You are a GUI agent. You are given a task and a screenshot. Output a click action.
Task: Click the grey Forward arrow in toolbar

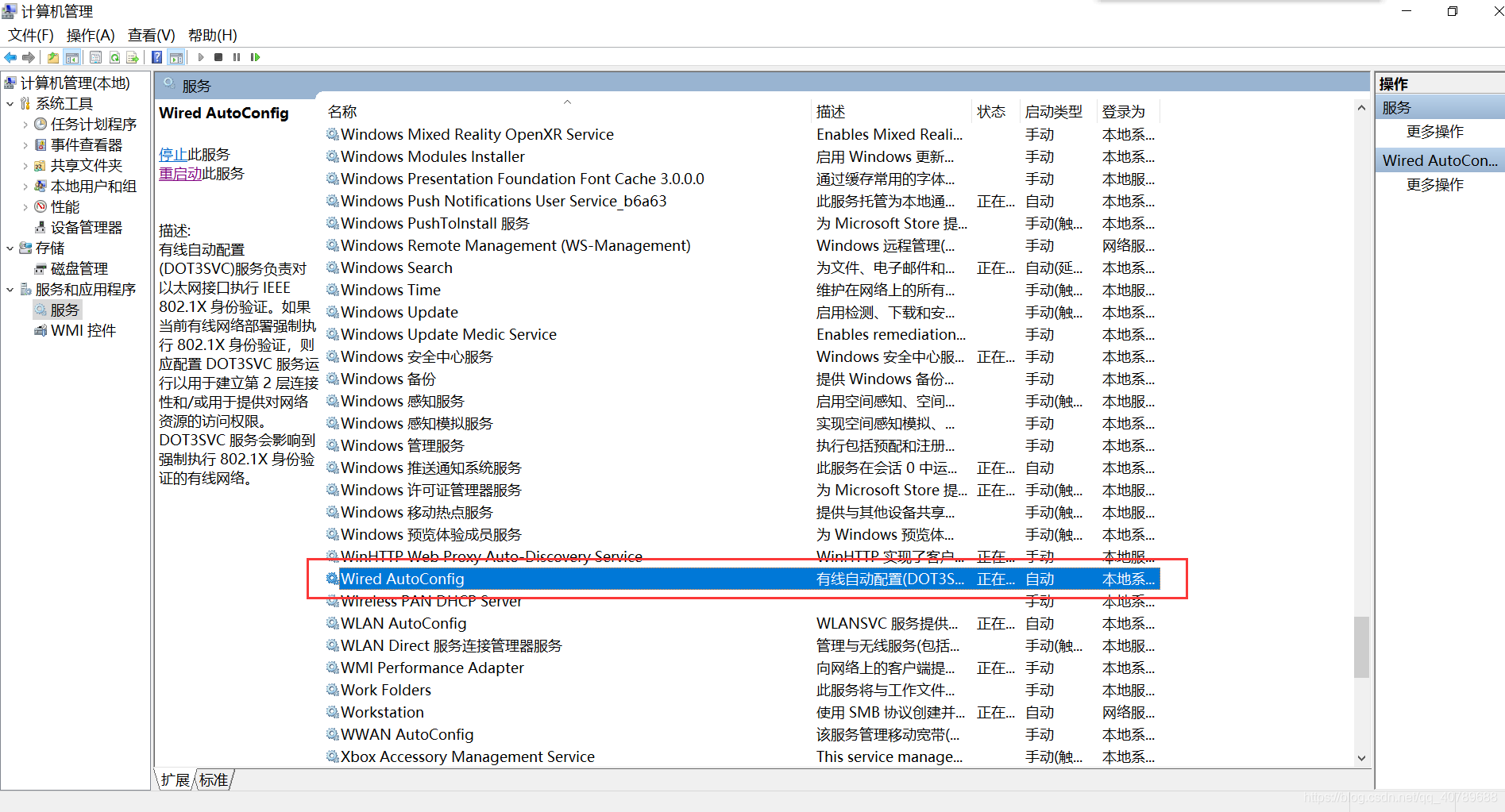(x=29, y=57)
